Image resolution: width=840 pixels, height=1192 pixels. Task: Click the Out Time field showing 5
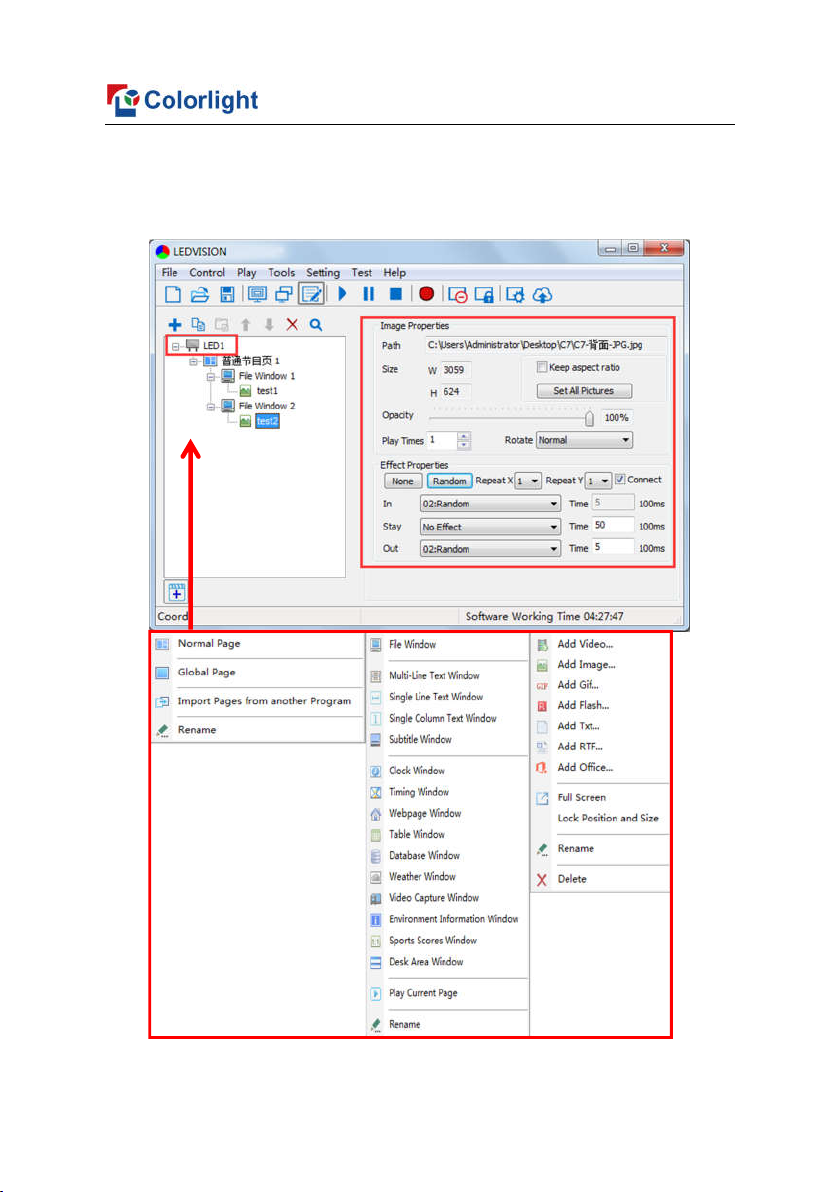(x=613, y=547)
